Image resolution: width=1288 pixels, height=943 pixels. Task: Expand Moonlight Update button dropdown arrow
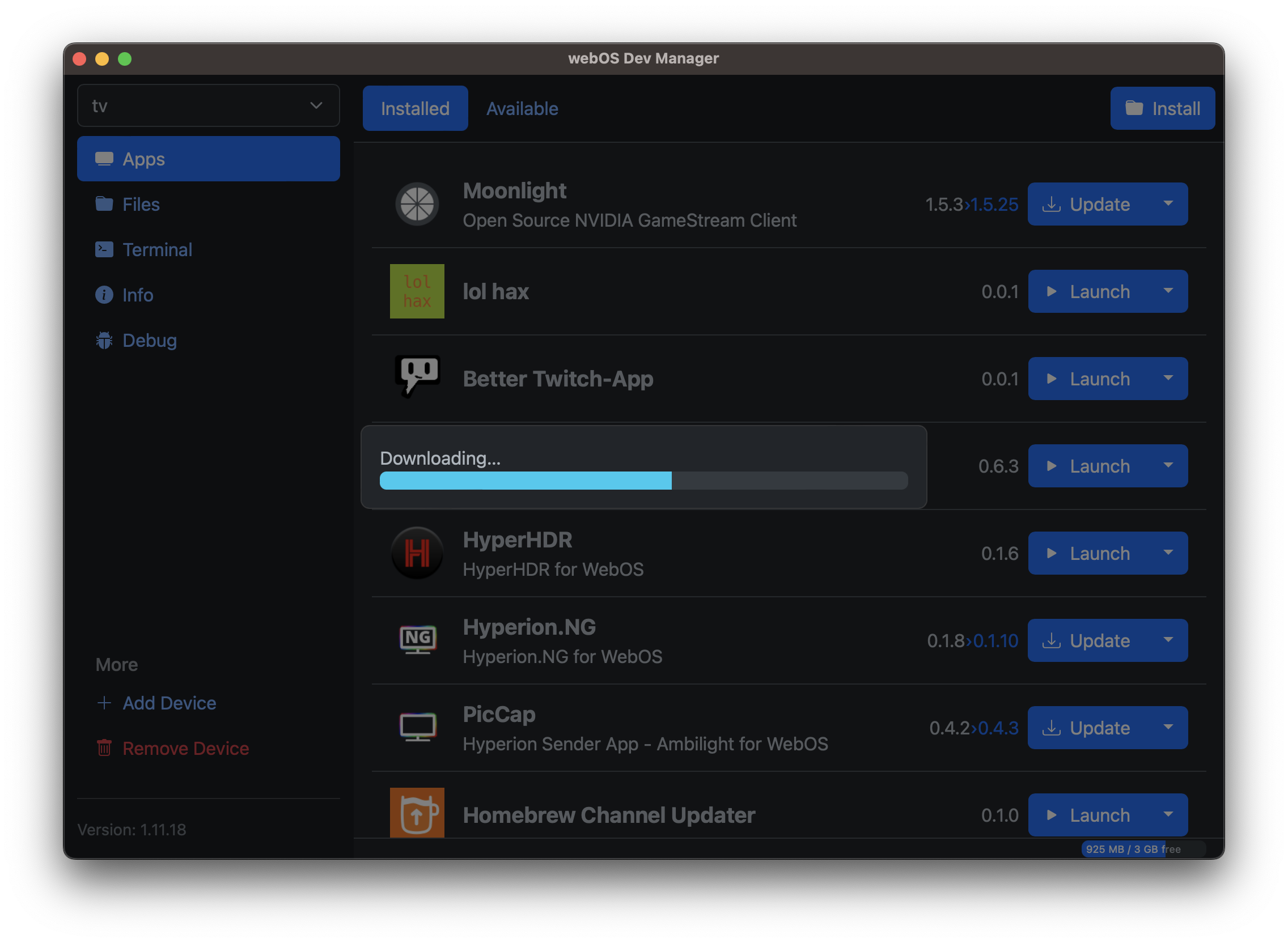pos(1168,204)
